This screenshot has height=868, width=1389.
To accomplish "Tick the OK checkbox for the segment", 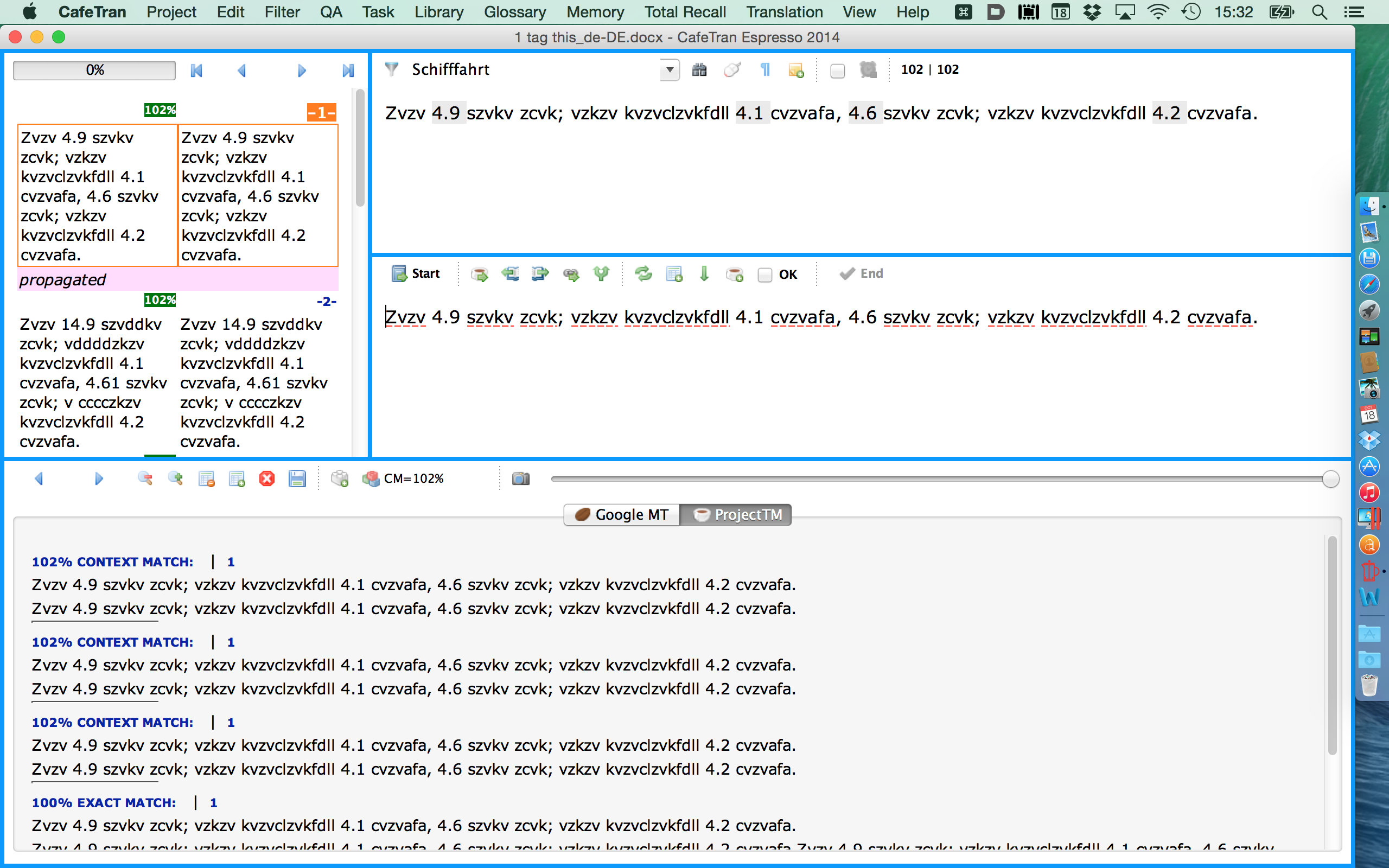I will point(764,275).
